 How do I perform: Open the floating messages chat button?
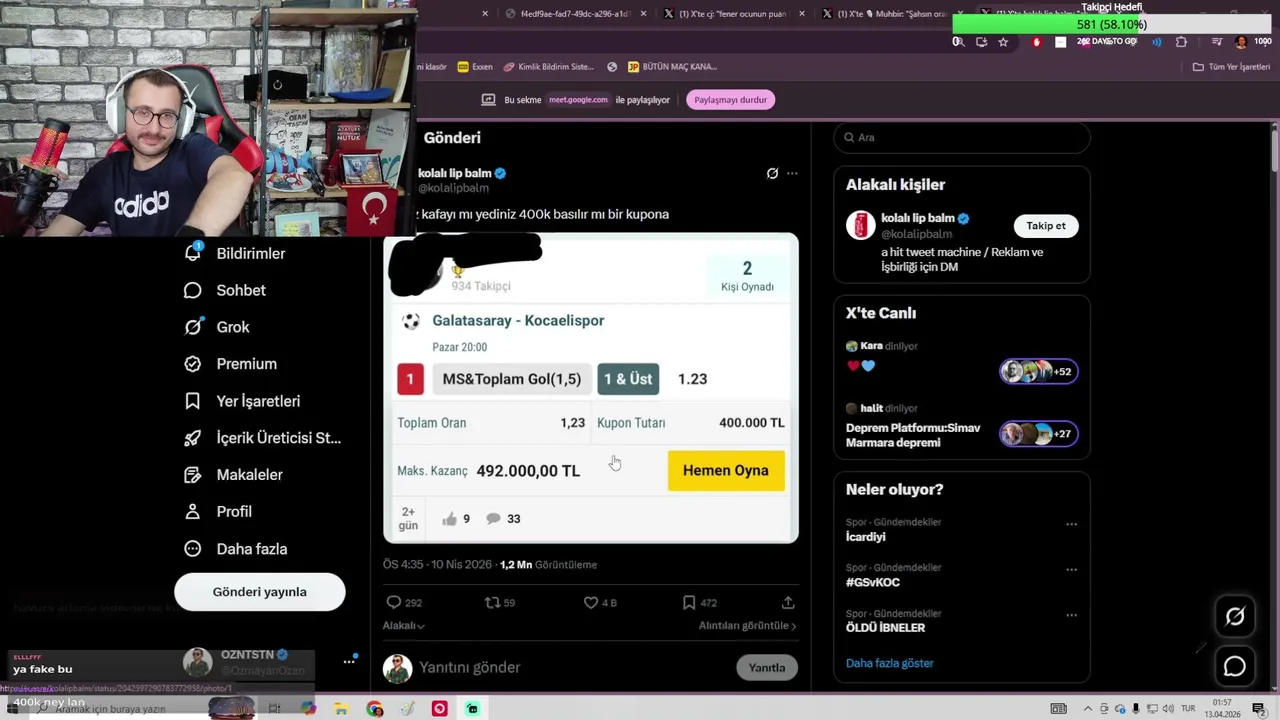coord(1235,666)
